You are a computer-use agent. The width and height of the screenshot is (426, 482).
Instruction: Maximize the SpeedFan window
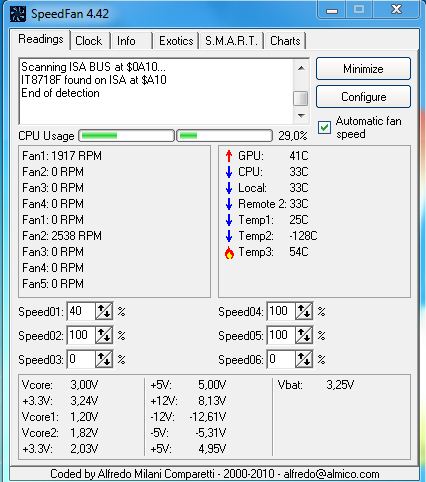pos(359,9)
